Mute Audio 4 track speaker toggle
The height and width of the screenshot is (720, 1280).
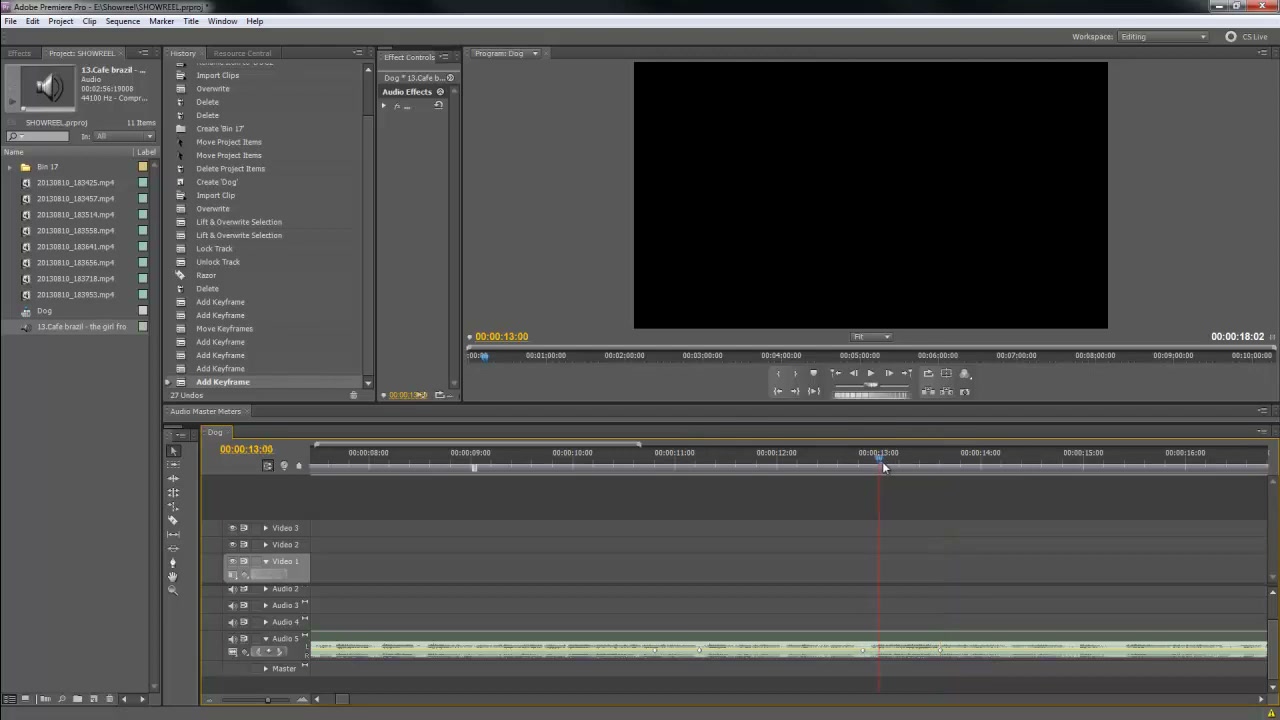[x=232, y=622]
